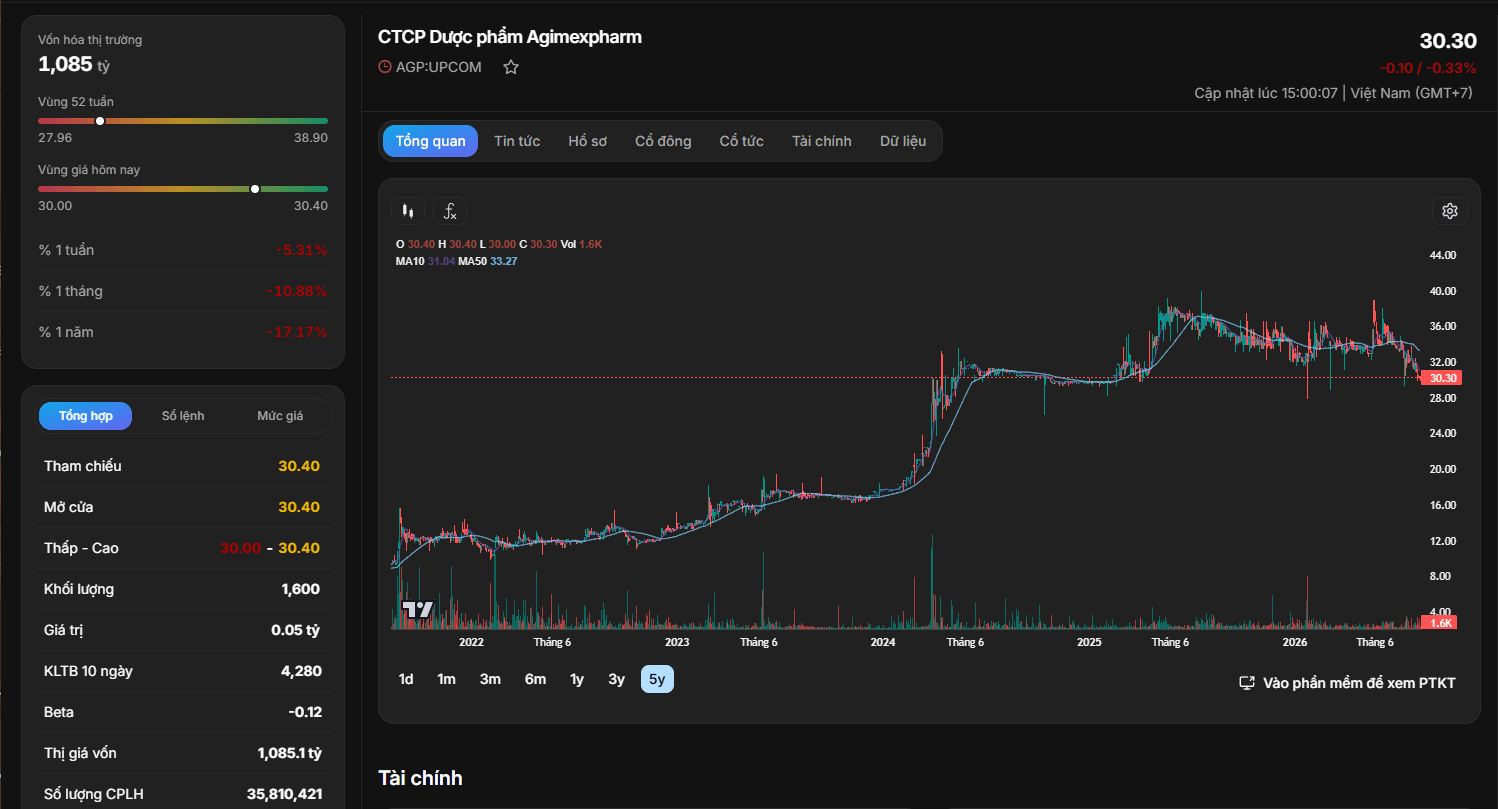Click the Tài chính section heading below chart
The height and width of the screenshot is (809, 1498).
pyautogui.click(x=420, y=778)
